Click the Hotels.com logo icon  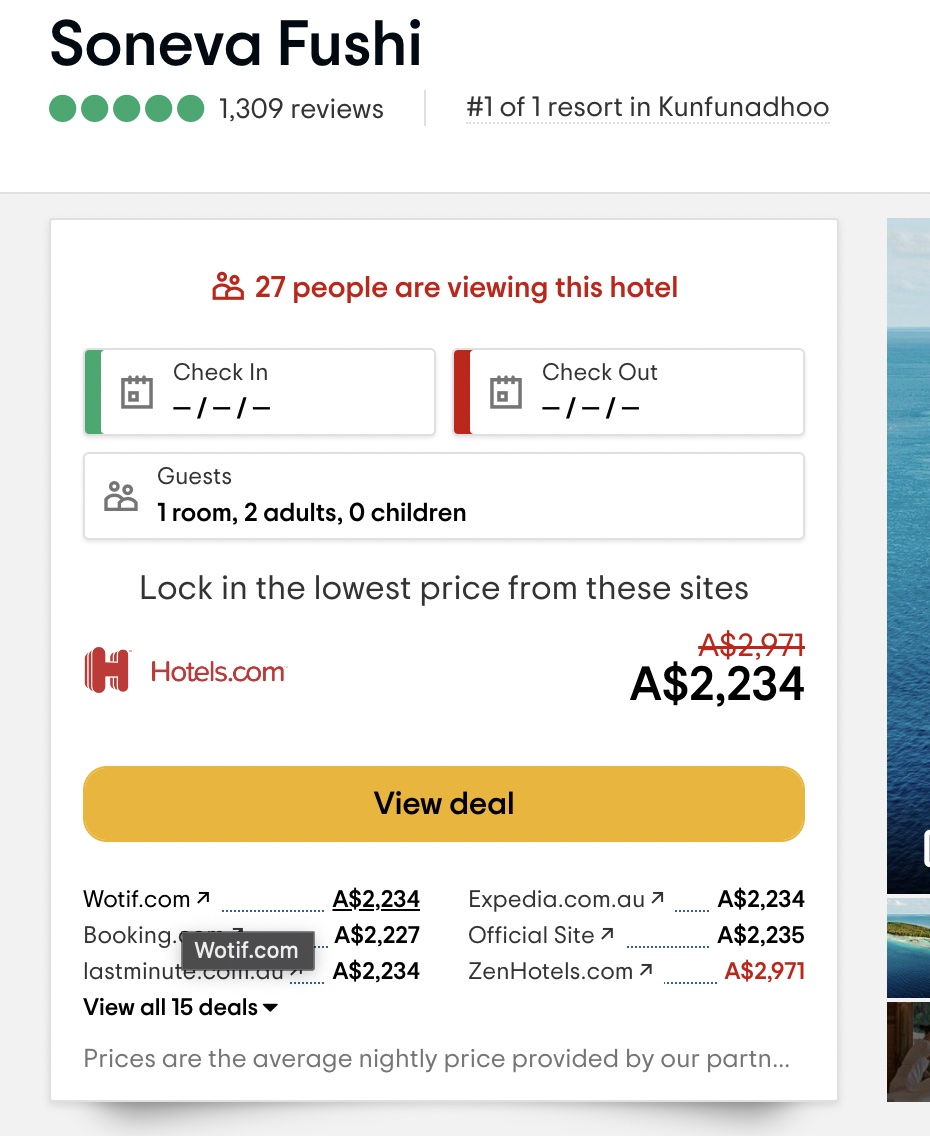pyautogui.click(x=107, y=670)
